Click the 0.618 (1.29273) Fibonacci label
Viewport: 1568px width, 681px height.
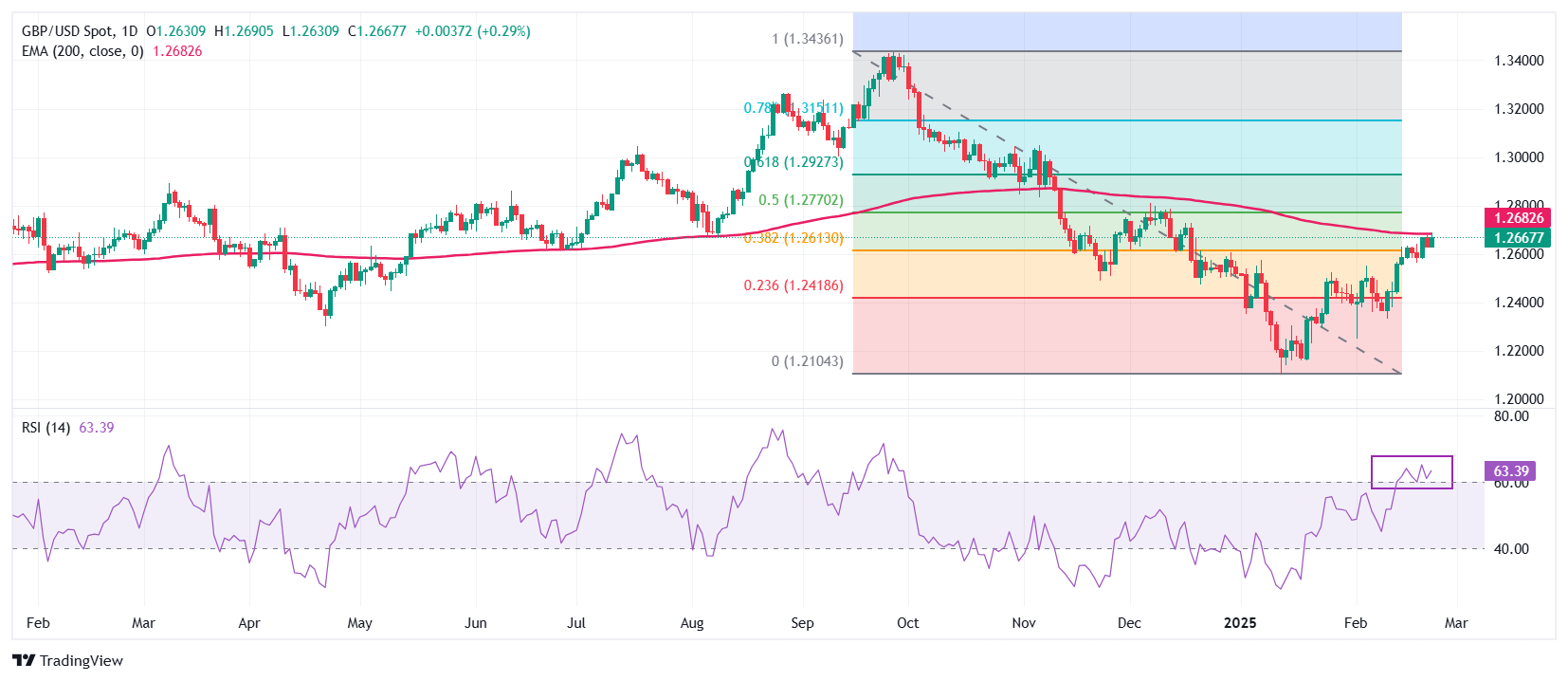pyautogui.click(x=794, y=162)
